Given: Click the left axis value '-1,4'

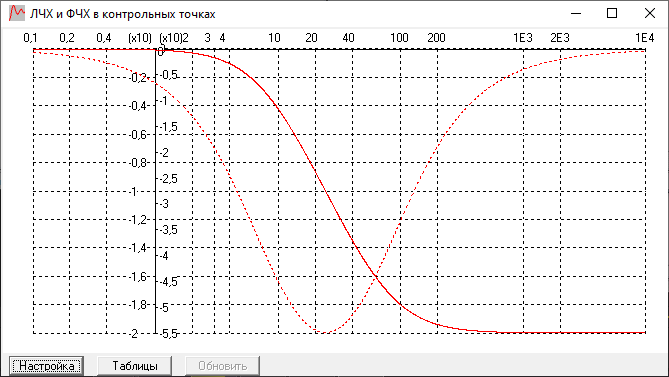Looking at the screenshot, I should click(x=139, y=248).
